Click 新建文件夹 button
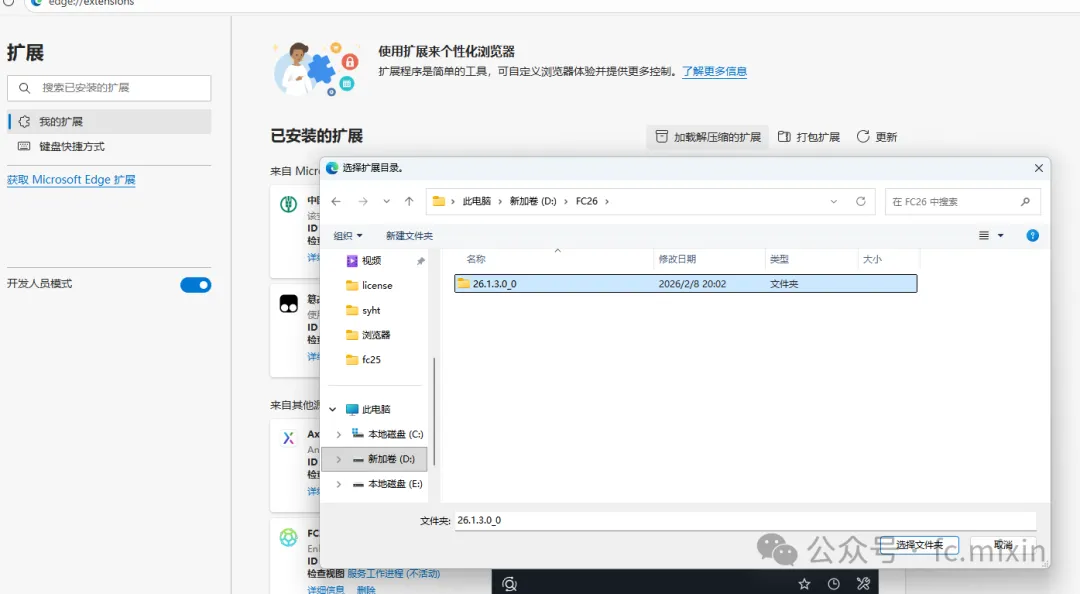 click(x=409, y=236)
